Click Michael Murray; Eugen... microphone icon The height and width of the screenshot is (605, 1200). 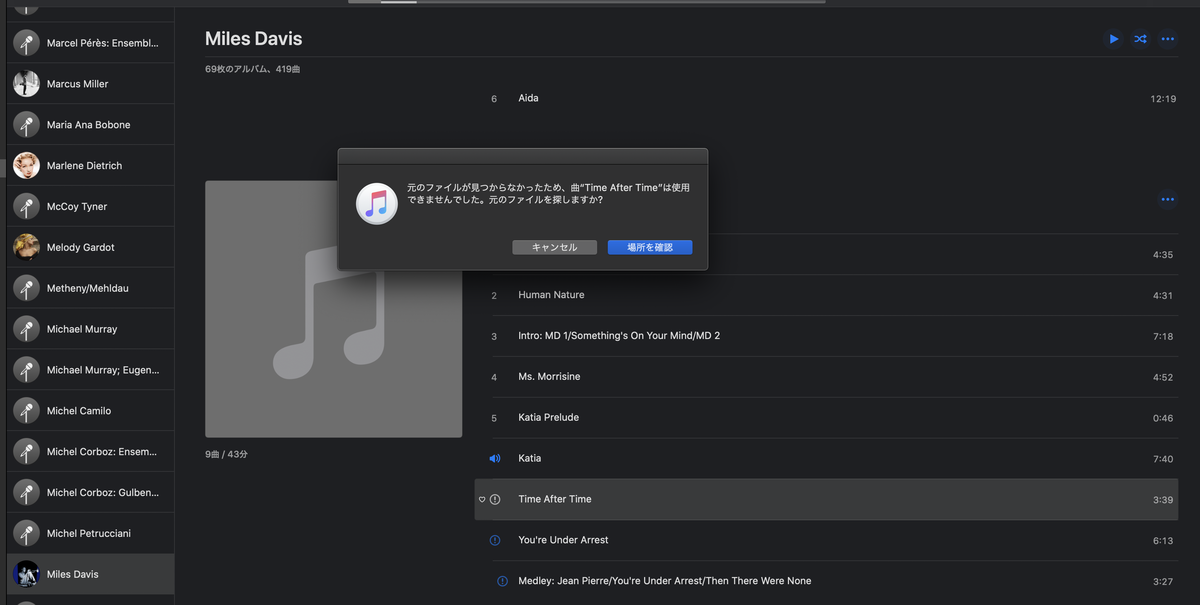pyautogui.click(x=27, y=370)
